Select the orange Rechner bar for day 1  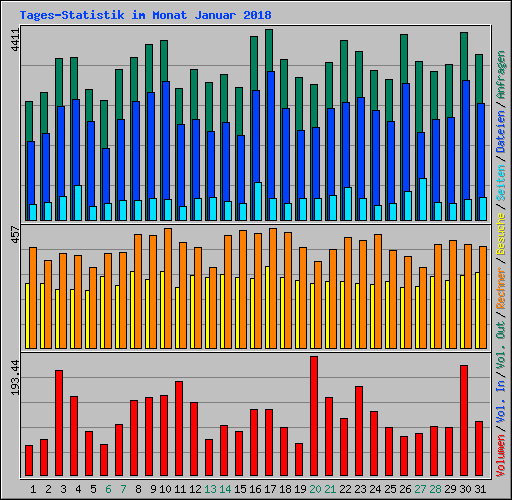tap(33, 298)
